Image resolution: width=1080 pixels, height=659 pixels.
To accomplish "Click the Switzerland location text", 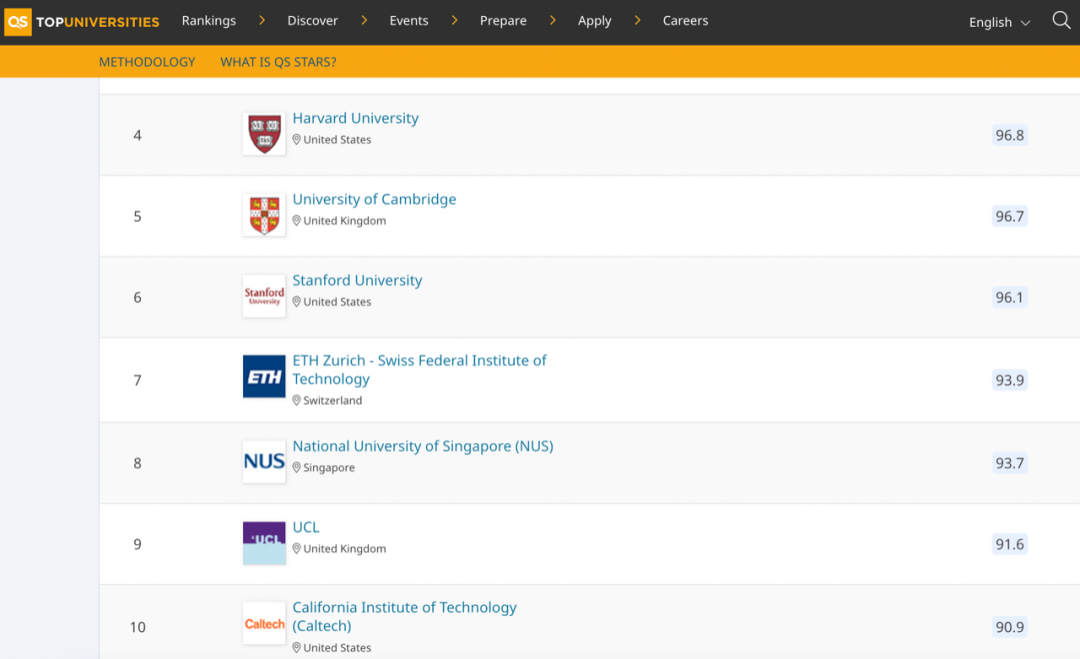I will click(x=333, y=400).
